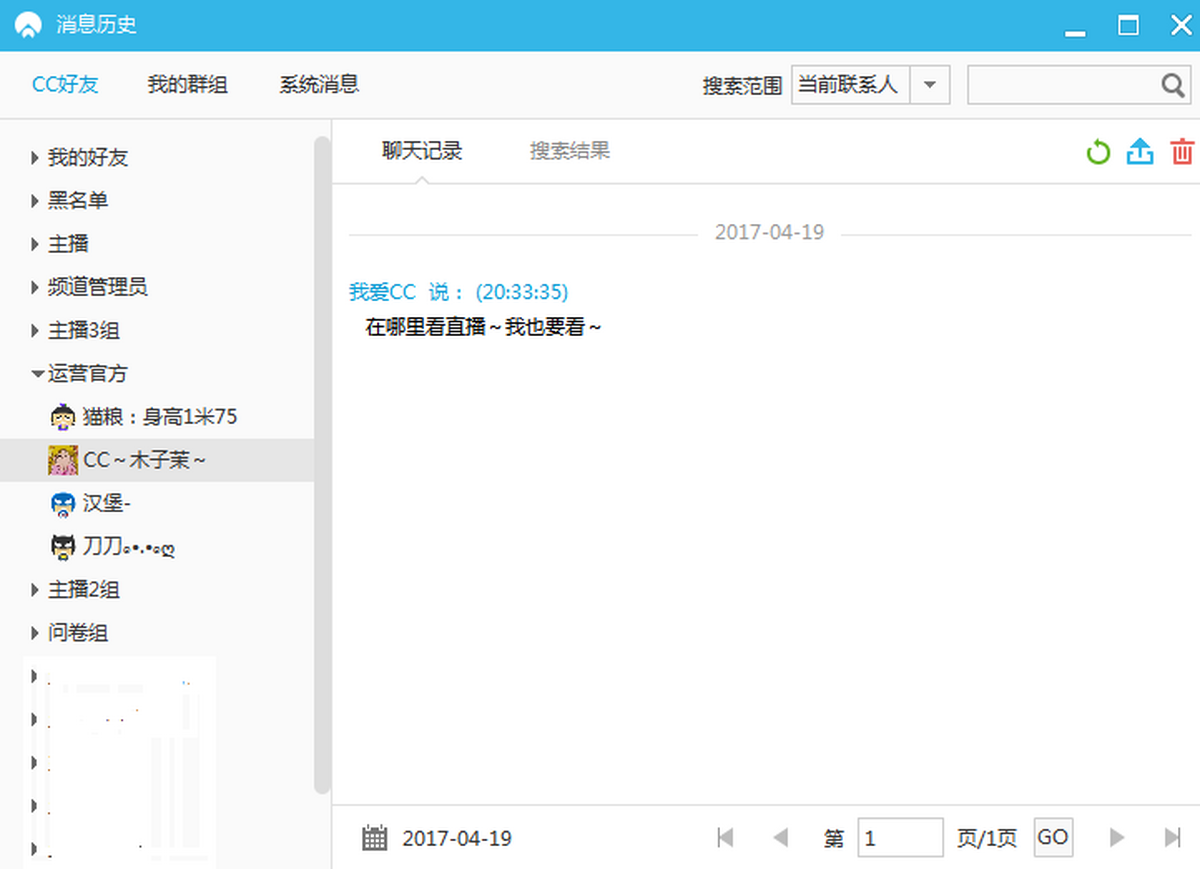Collapse the 运营官方 group
1200x869 pixels.
(37, 374)
